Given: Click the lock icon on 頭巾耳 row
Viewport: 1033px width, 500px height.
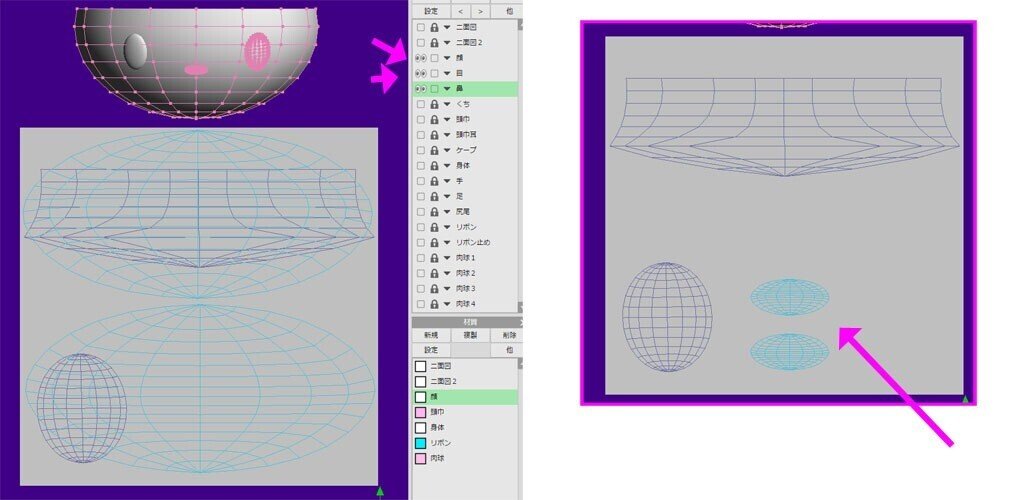Looking at the screenshot, I should [x=434, y=134].
